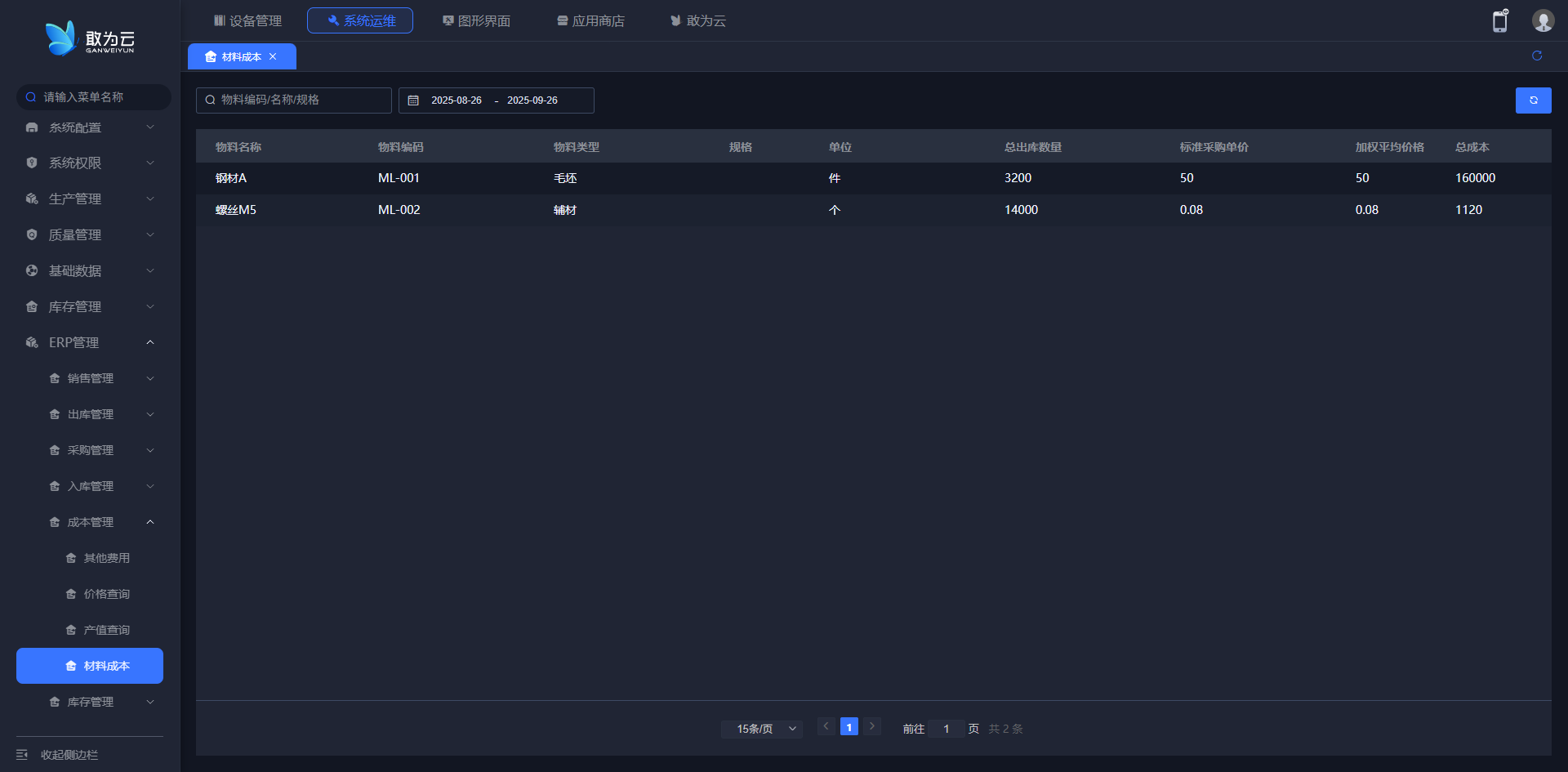Expand the bottom 库存管理 submenu under ERP
The height and width of the screenshot is (772, 1568).
pos(90,702)
